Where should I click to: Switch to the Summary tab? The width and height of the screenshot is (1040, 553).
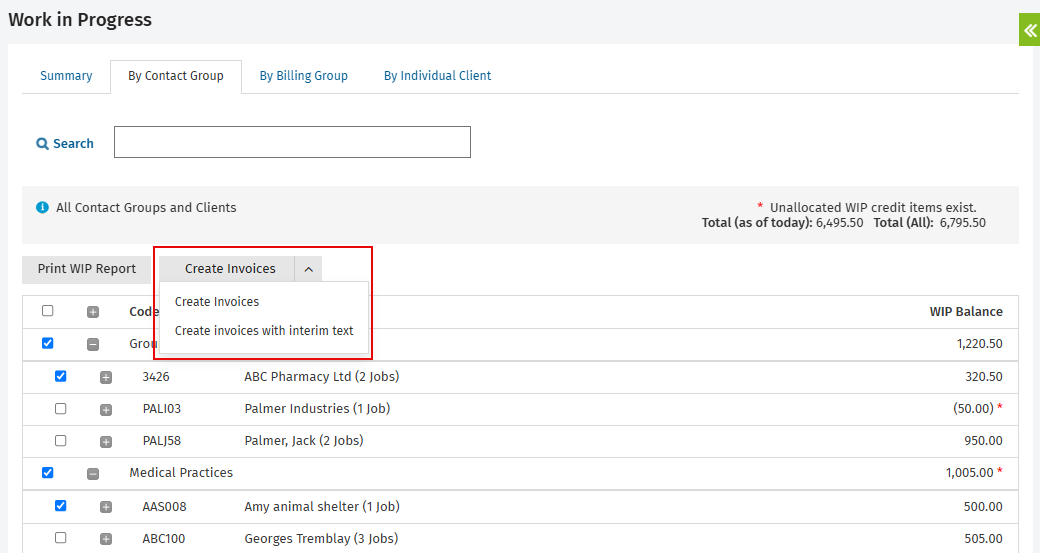point(66,76)
